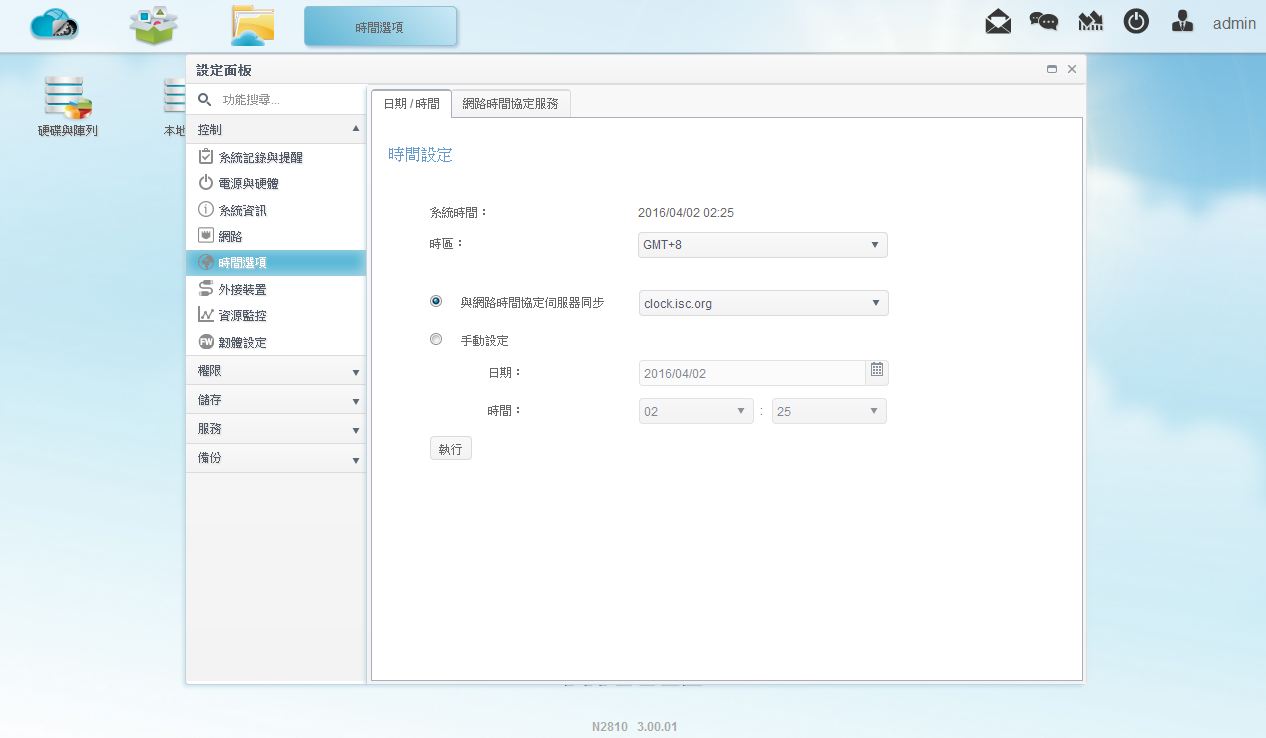Screen dimensions: 1266x738
Task: Open the cloud service icon in top bar
Action: [54, 25]
